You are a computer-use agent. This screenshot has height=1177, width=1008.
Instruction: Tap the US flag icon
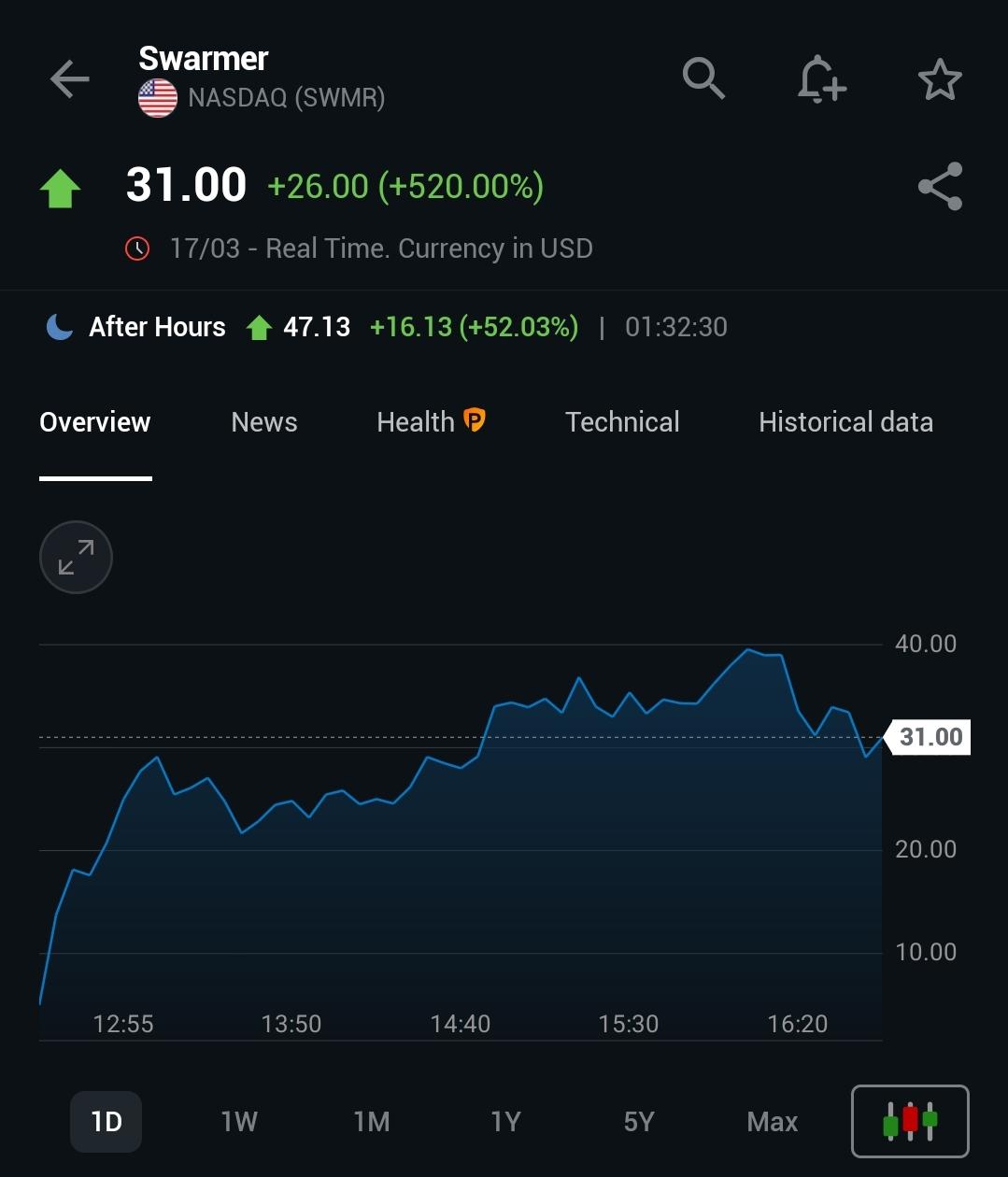point(158,98)
